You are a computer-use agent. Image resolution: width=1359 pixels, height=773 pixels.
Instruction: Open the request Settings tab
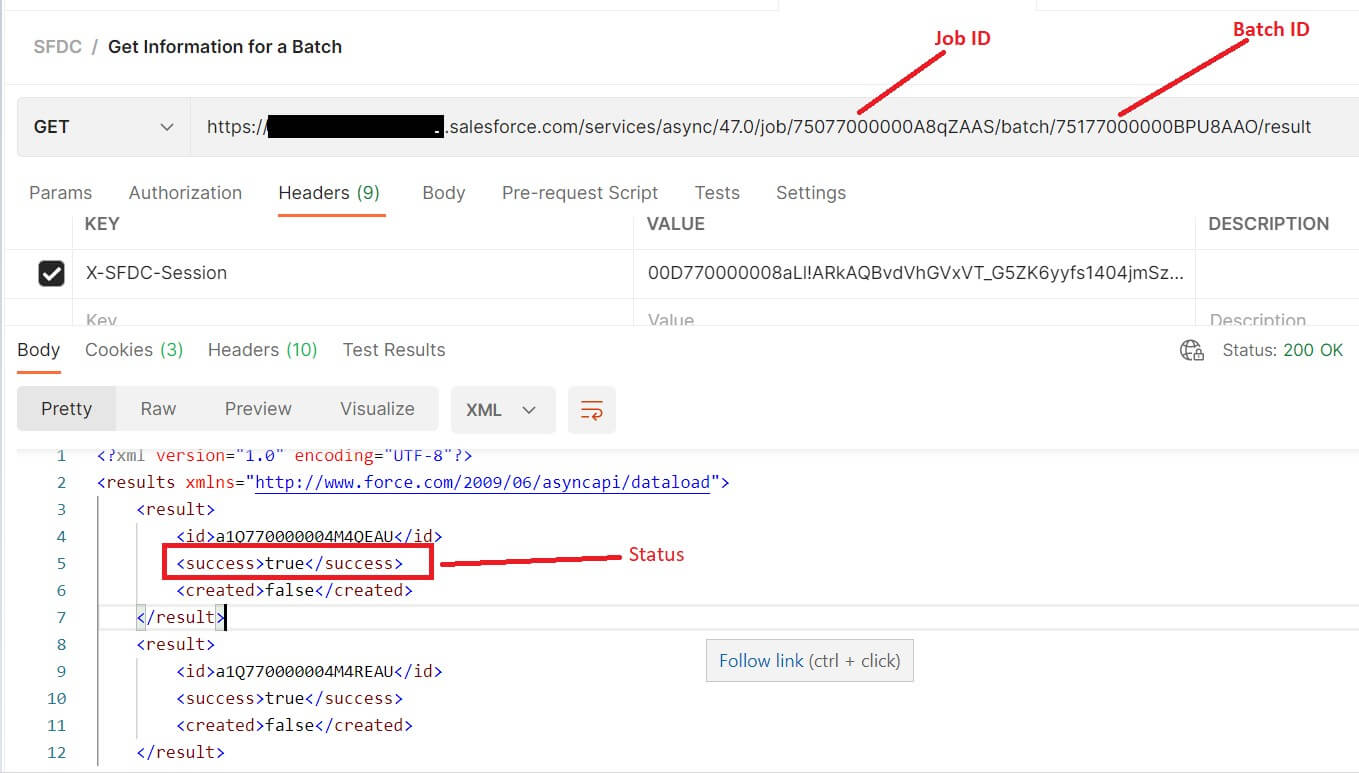coord(810,192)
